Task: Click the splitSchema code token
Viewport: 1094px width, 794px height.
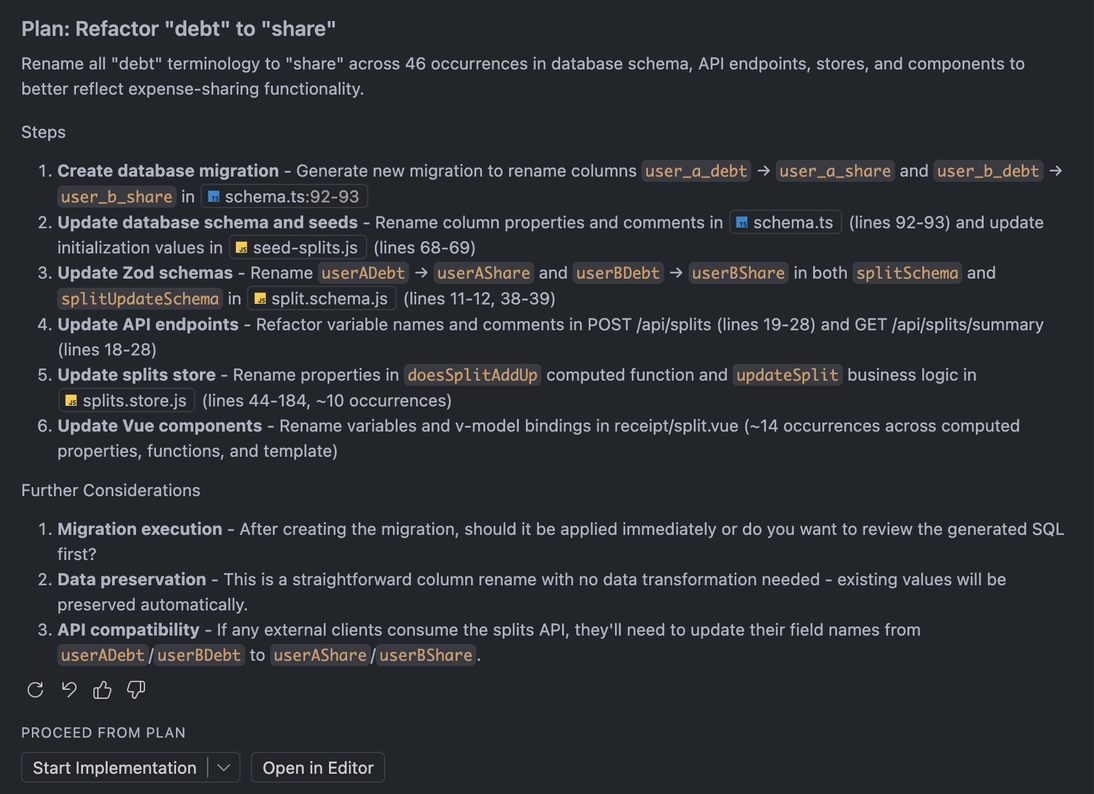Action: [907, 273]
